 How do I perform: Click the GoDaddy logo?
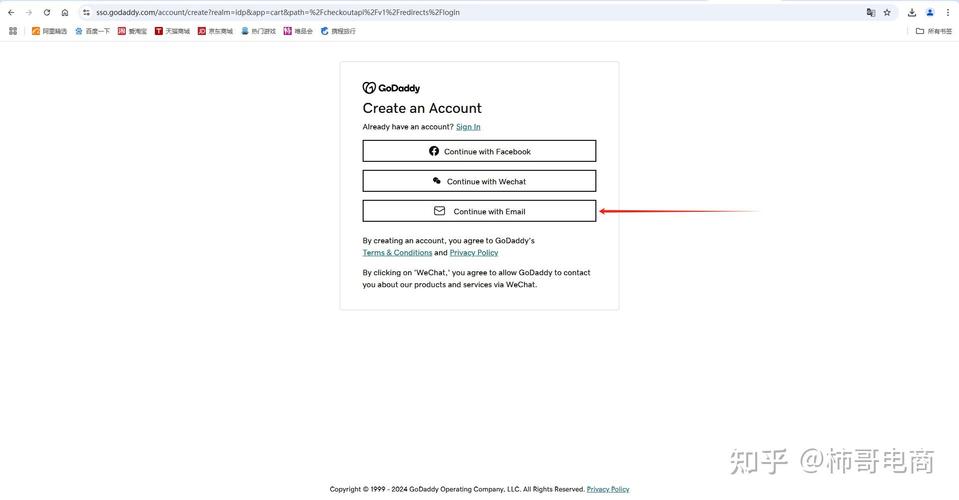click(391, 88)
